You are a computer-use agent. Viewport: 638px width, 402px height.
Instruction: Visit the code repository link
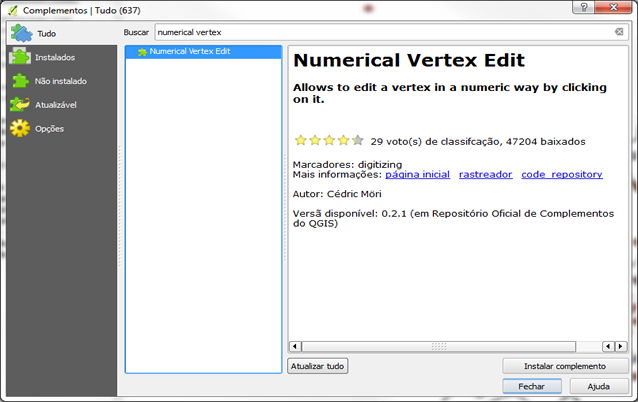(x=561, y=174)
